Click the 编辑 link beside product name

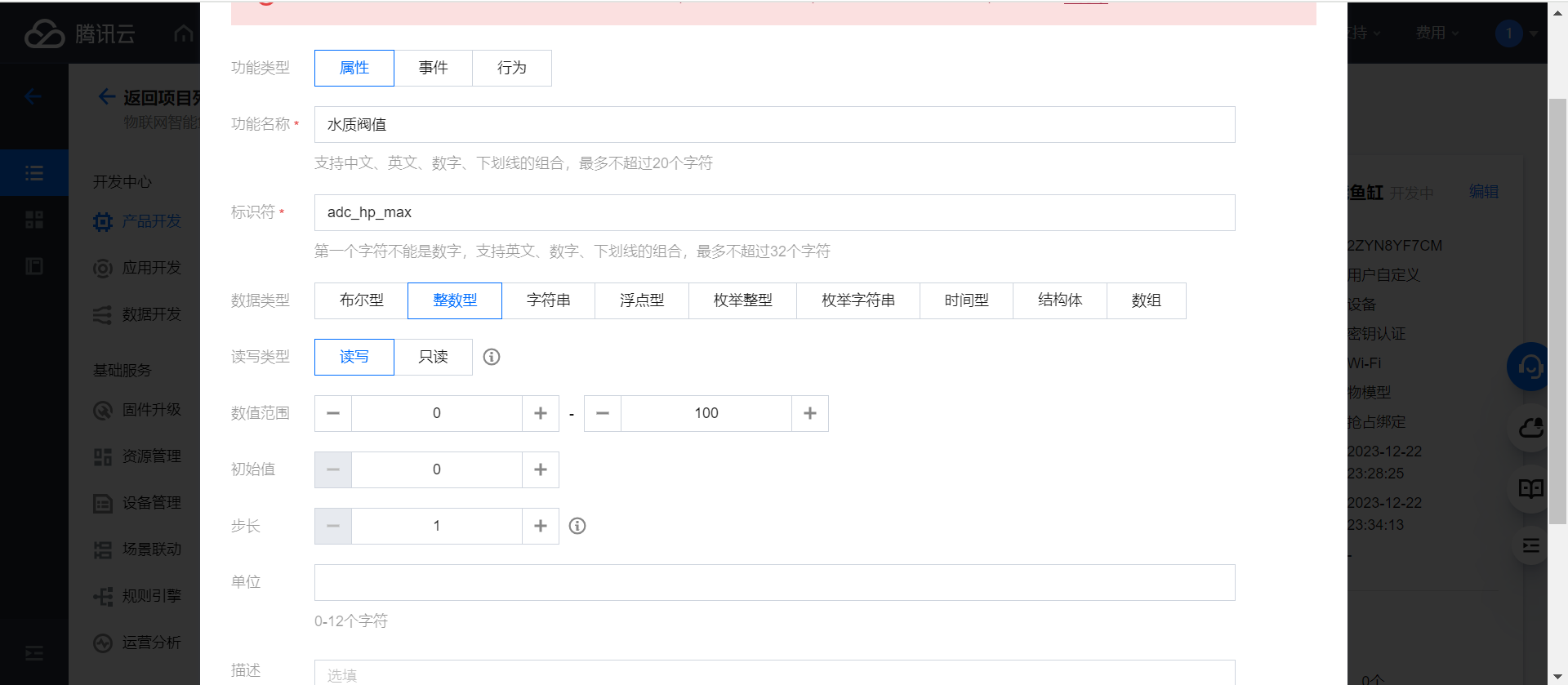pyautogui.click(x=1483, y=192)
